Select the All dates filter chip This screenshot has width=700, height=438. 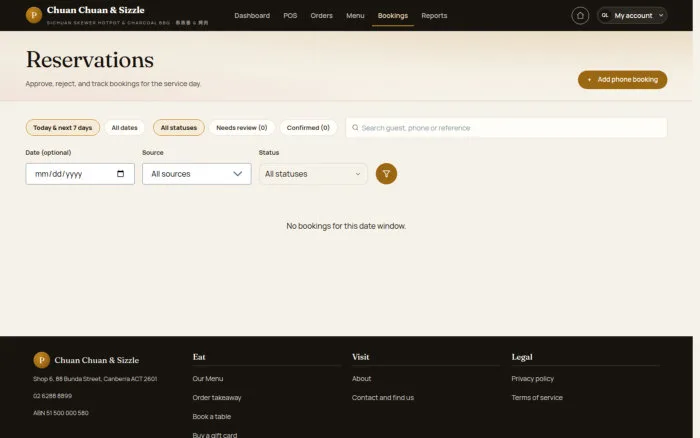(125, 128)
